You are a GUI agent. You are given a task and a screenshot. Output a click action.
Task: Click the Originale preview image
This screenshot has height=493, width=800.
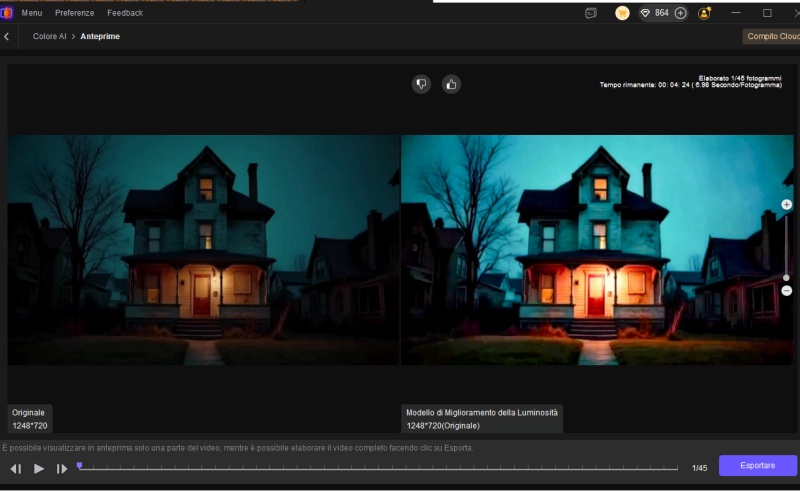tap(204, 250)
